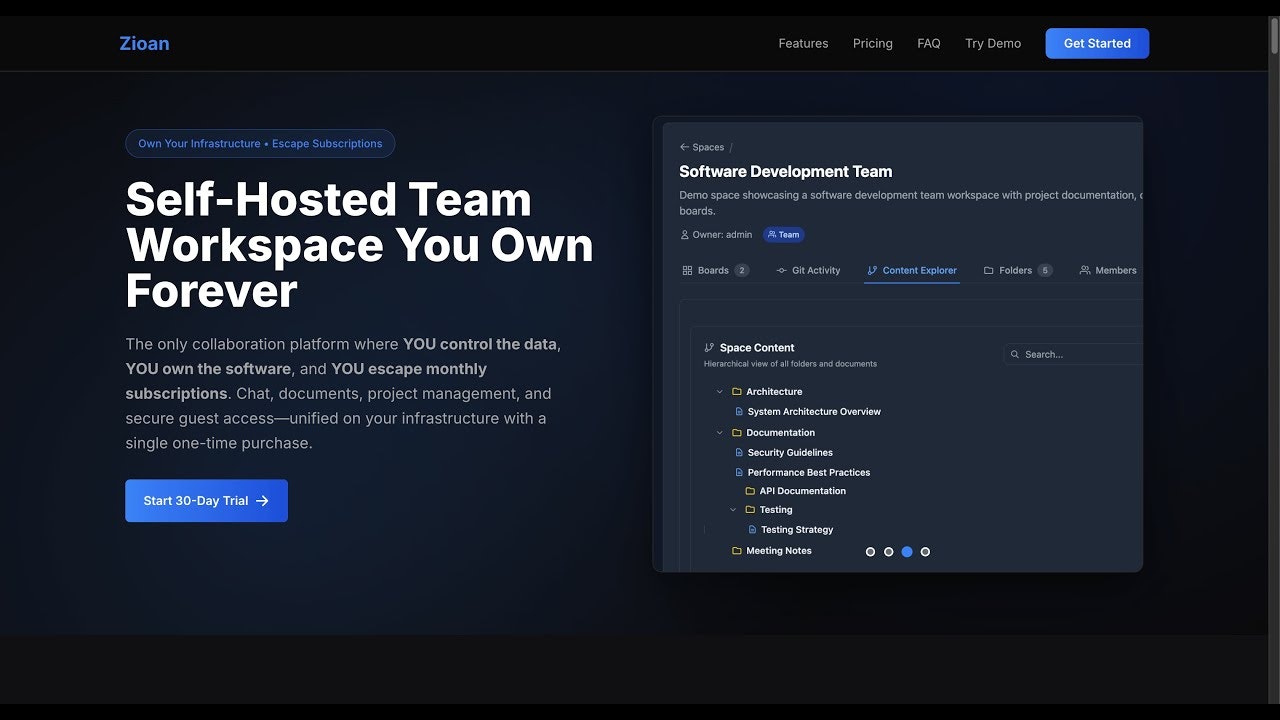
Task: Click the Owner admin person icon
Action: (684, 235)
